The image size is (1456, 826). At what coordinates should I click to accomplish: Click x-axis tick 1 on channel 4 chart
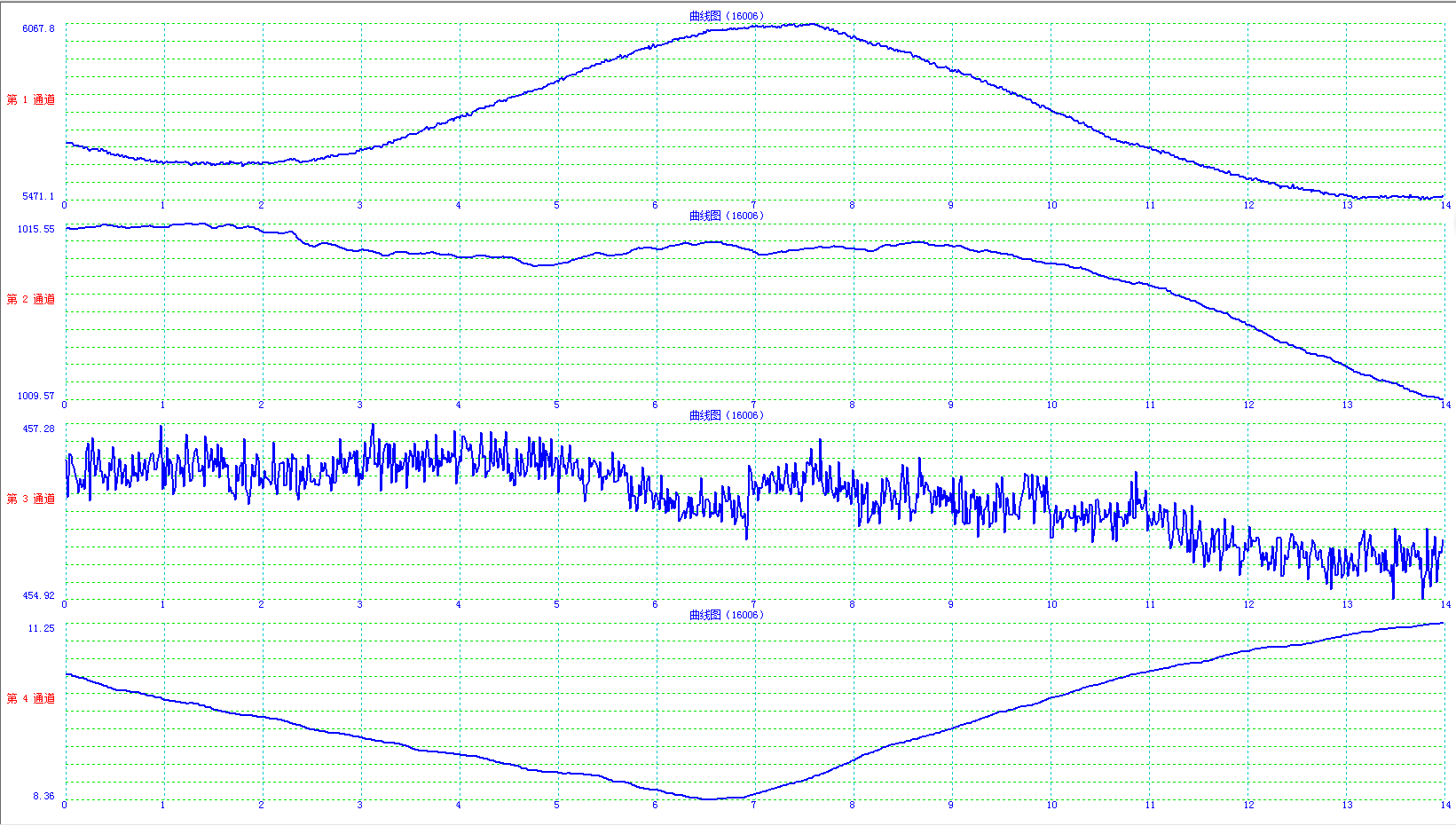163,805
